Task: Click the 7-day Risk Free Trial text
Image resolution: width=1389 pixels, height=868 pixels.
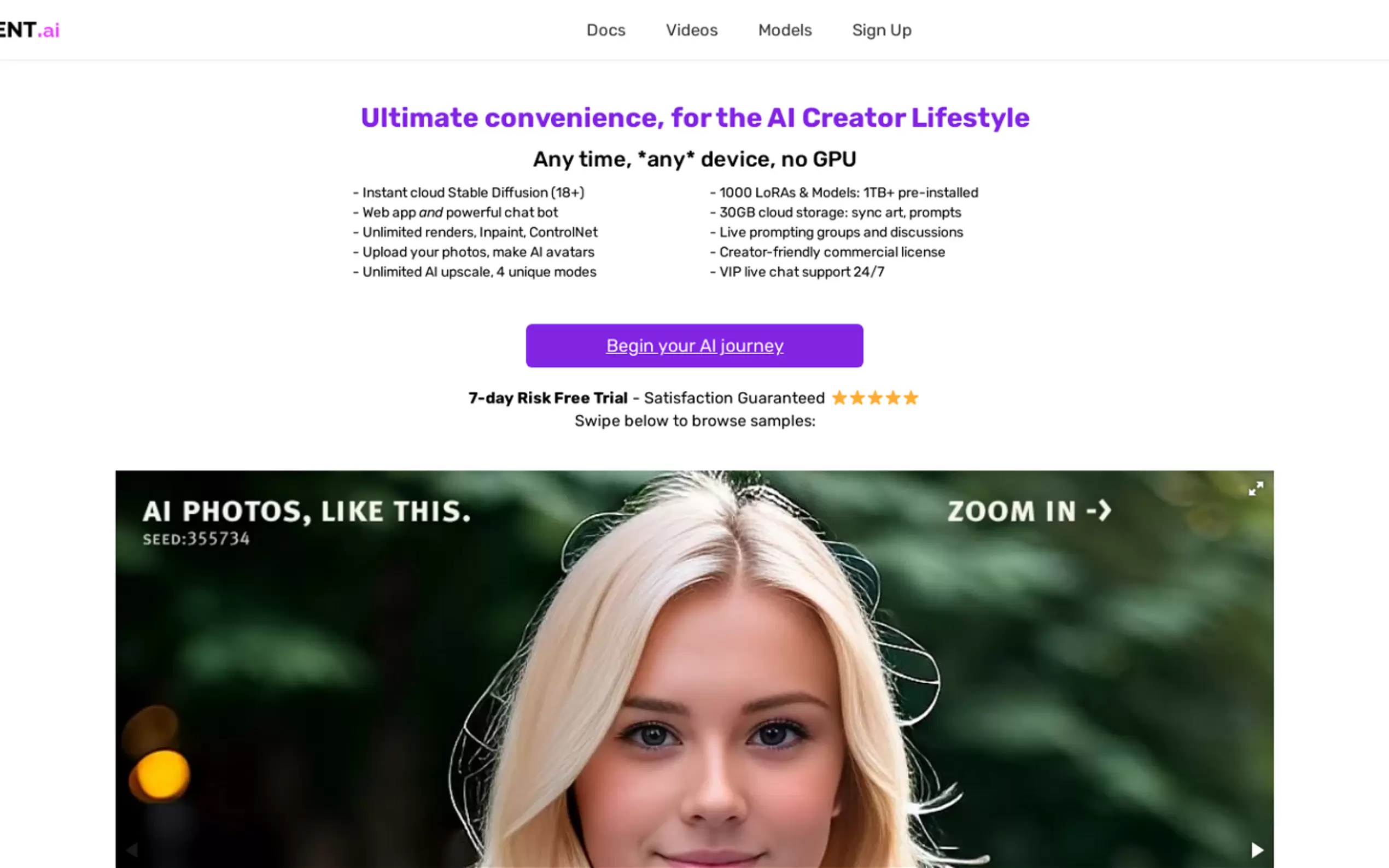Action: 548,398
